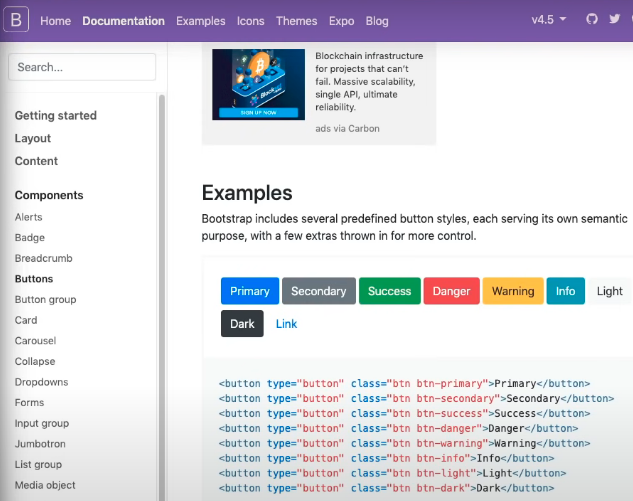Image resolution: width=633 pixels, height=501 pixels.
Task: Expand Content sidebar section
Action: 36,161
